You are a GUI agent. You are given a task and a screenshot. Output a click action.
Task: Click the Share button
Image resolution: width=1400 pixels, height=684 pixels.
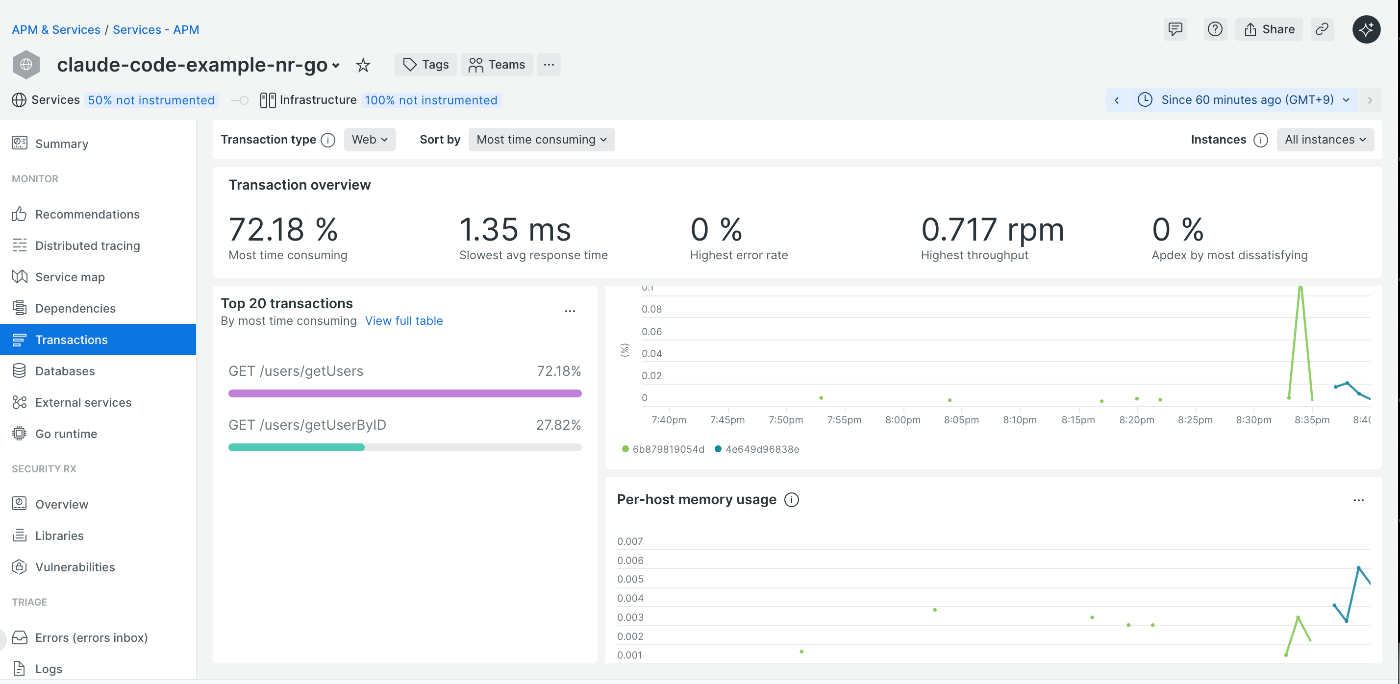1269,29
